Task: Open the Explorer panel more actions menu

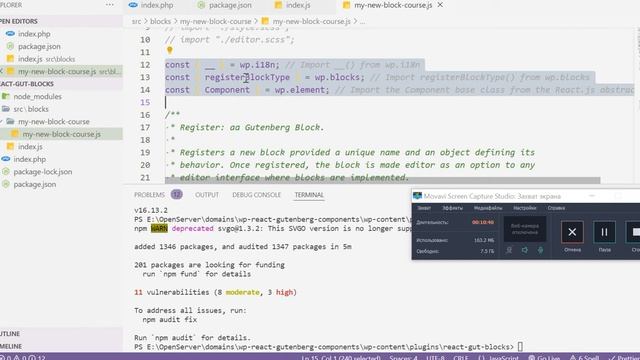Action: [110, 5]
